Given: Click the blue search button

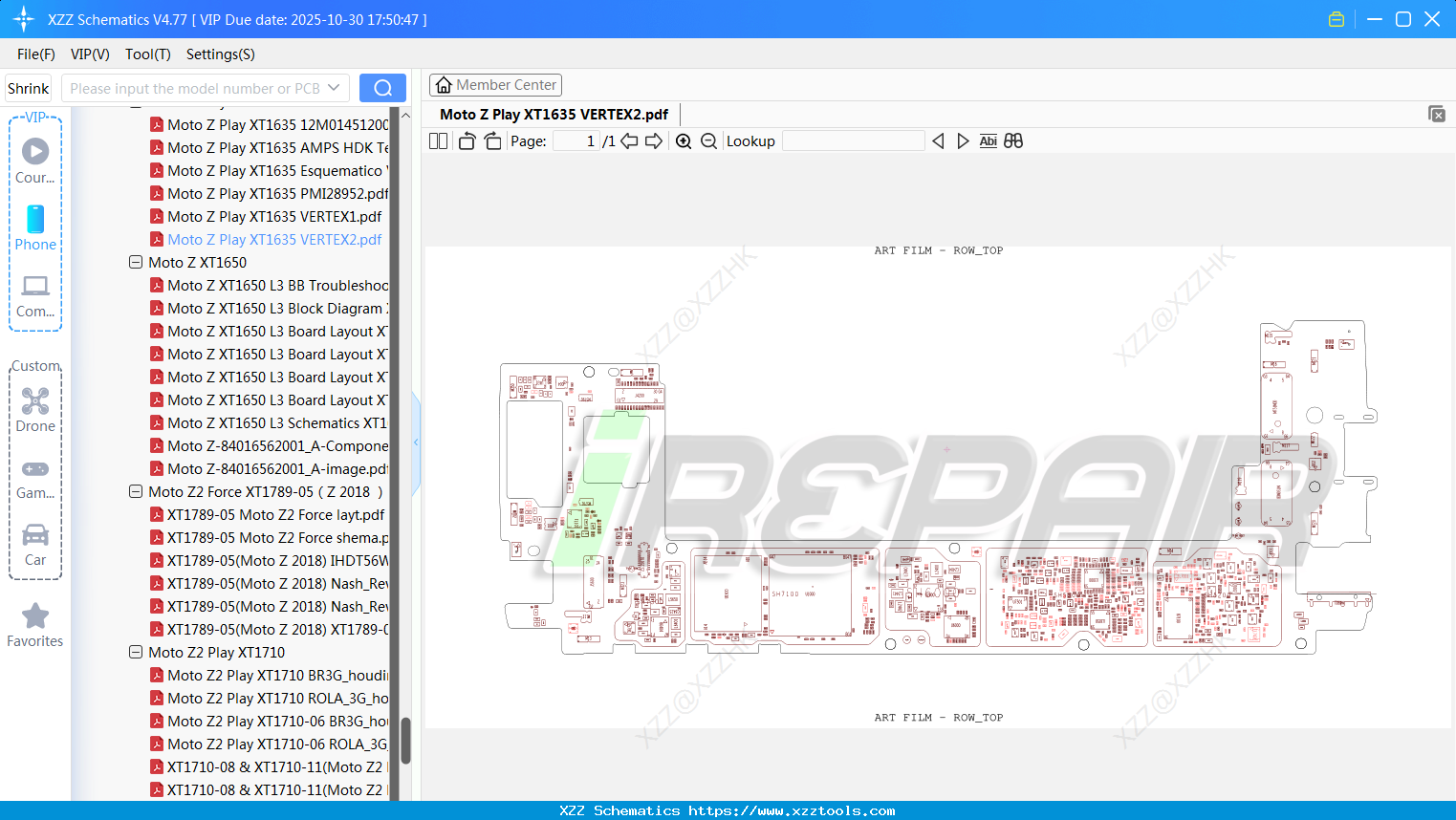Looking at the screenshot, I should (382, 88).
